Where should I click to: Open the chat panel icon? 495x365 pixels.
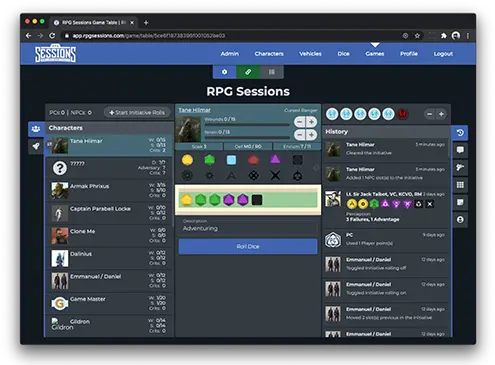coord(460,150)
